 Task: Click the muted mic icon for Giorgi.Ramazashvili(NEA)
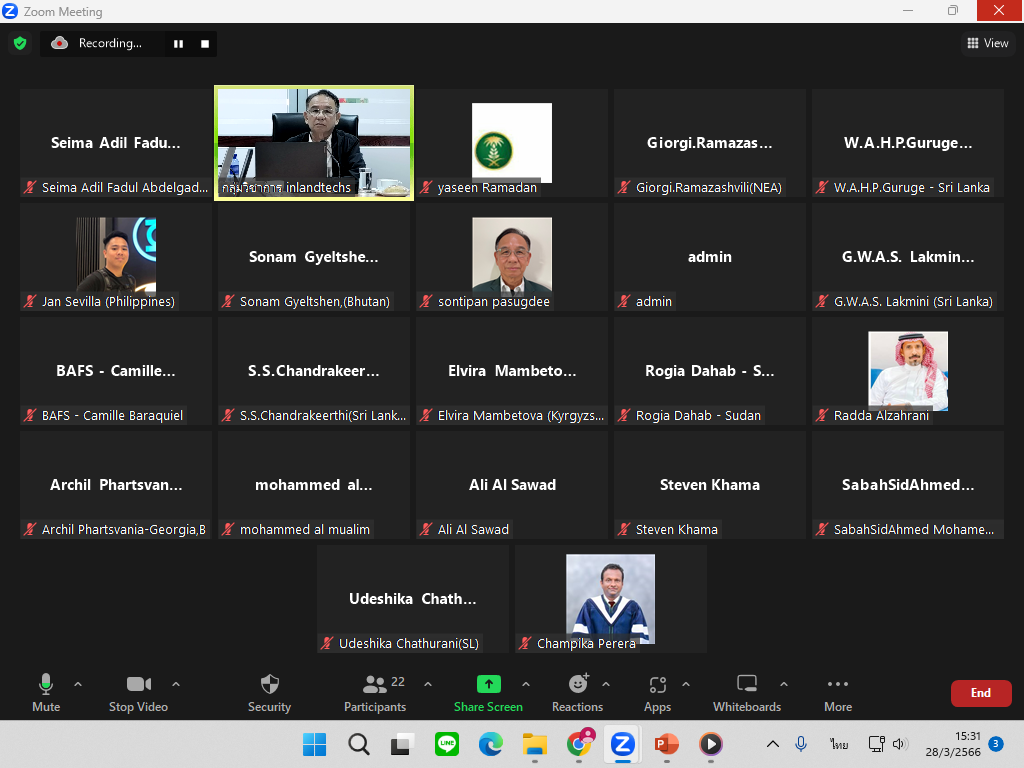624,187
